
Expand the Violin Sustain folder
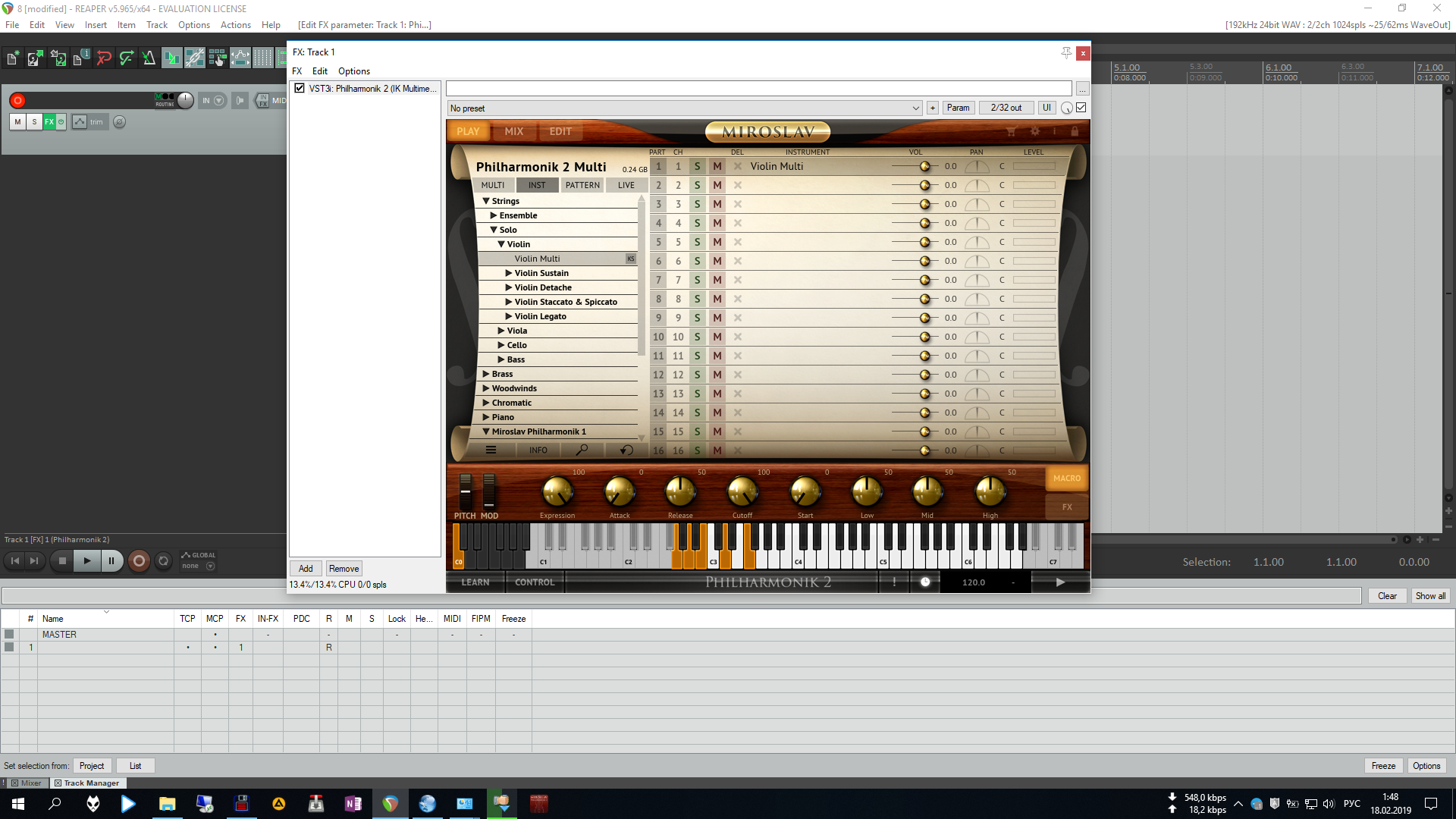pyautogui.click(x=509, y=273)
